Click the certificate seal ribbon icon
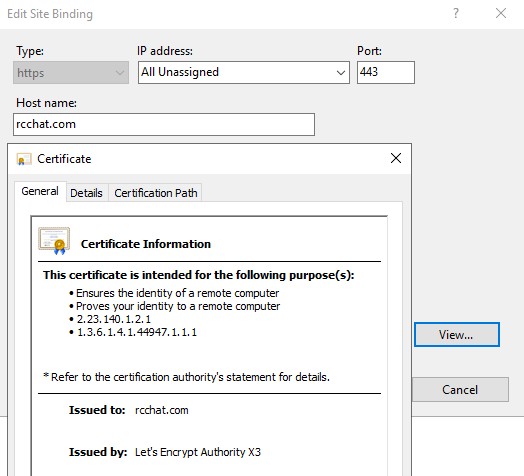 point(54,241)
